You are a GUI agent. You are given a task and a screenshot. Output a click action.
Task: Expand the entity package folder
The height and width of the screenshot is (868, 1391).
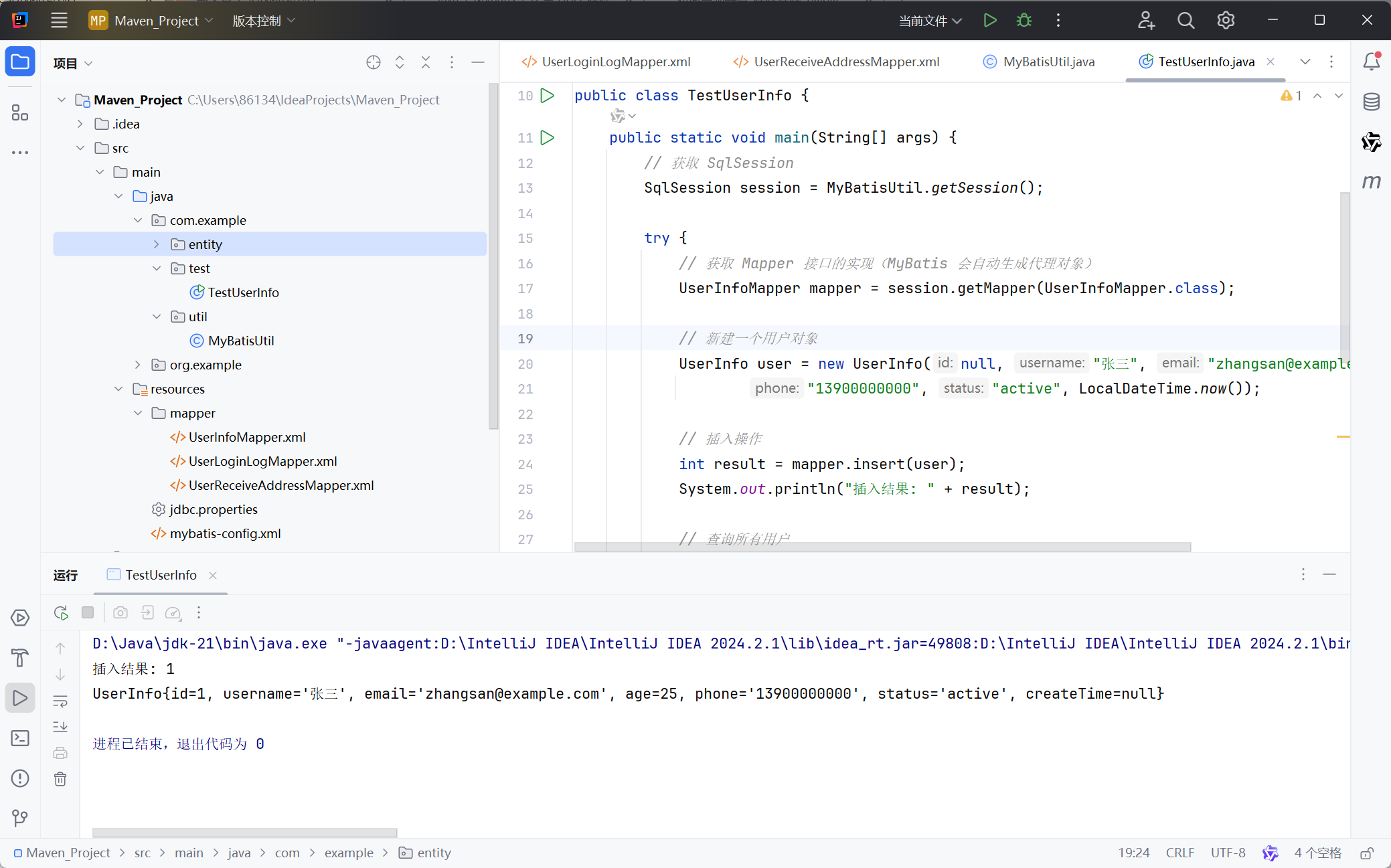[157, 244]
